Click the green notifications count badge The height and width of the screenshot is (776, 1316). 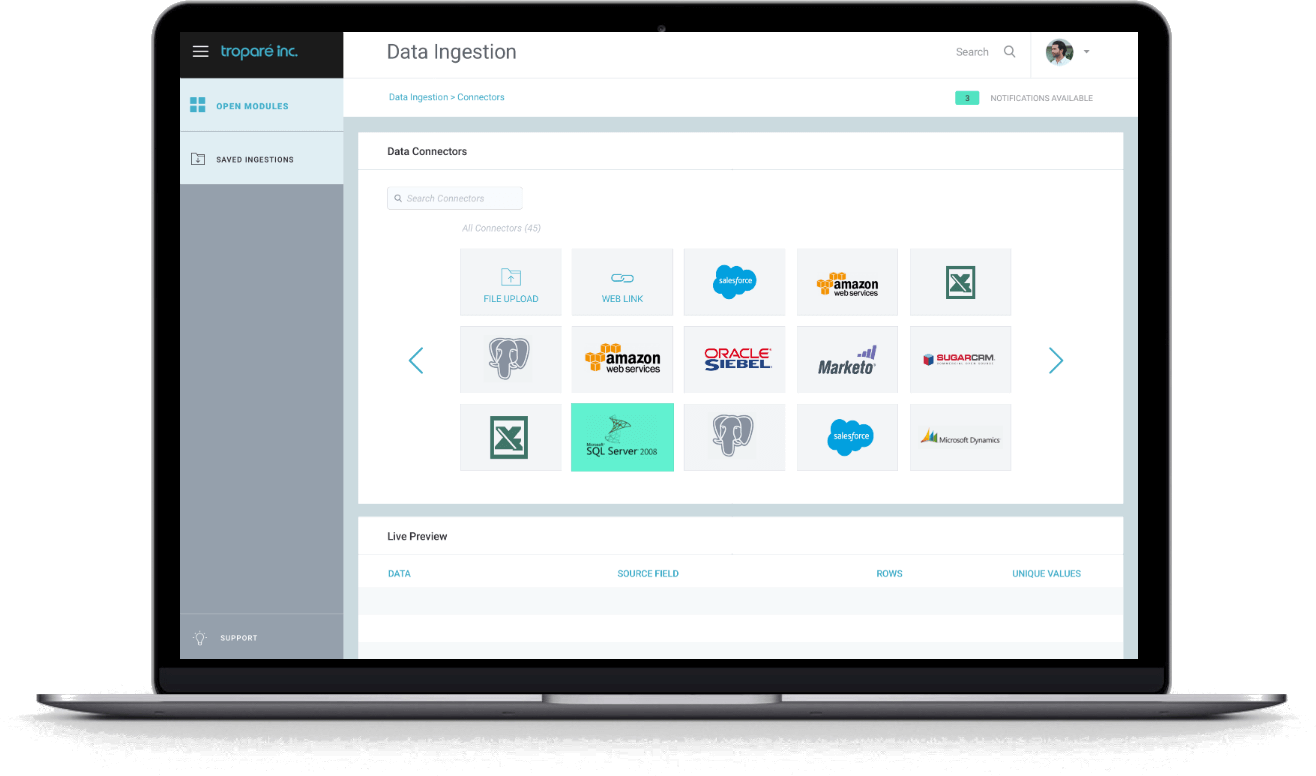click(967, 98)
